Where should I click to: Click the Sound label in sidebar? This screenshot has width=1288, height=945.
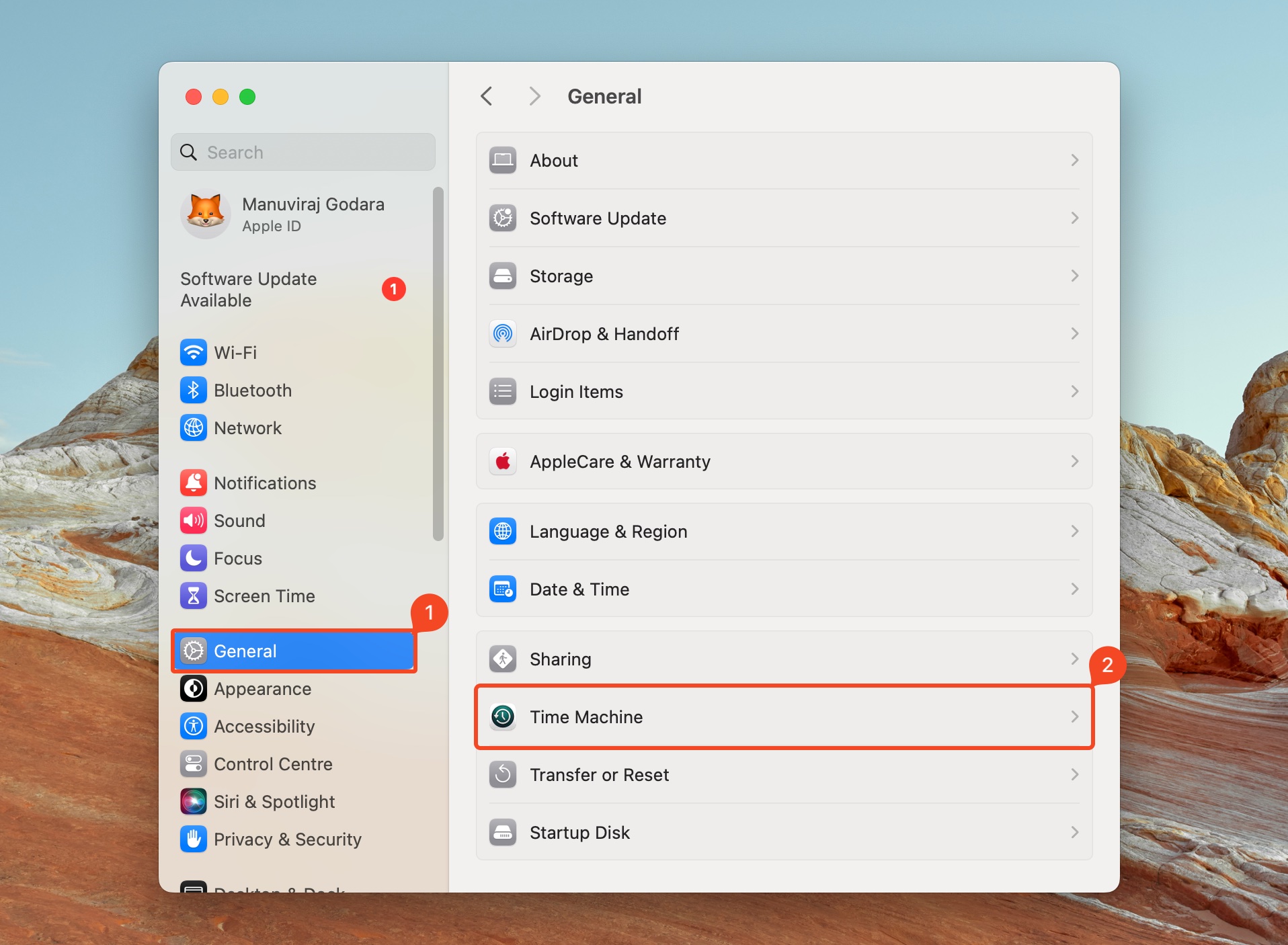coord(239,521)
